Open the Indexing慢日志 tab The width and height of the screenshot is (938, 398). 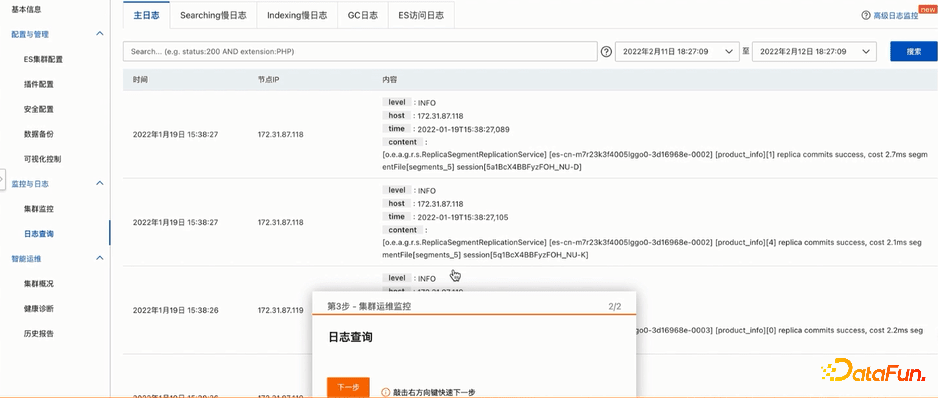tap(297, 16)
